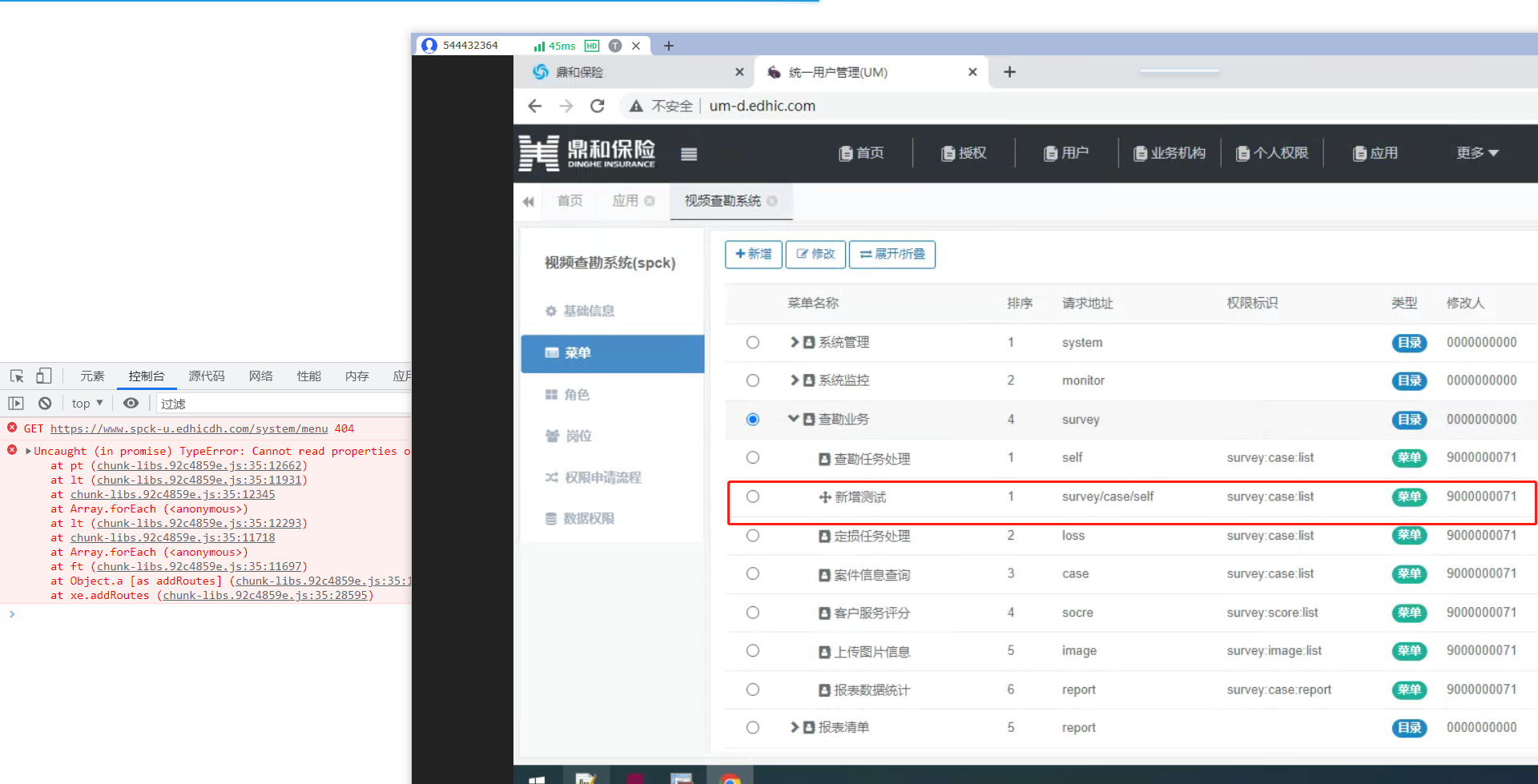1538x784 pixels.
Task: Click the 展开/折叠 button
Action: click(892, 254)
